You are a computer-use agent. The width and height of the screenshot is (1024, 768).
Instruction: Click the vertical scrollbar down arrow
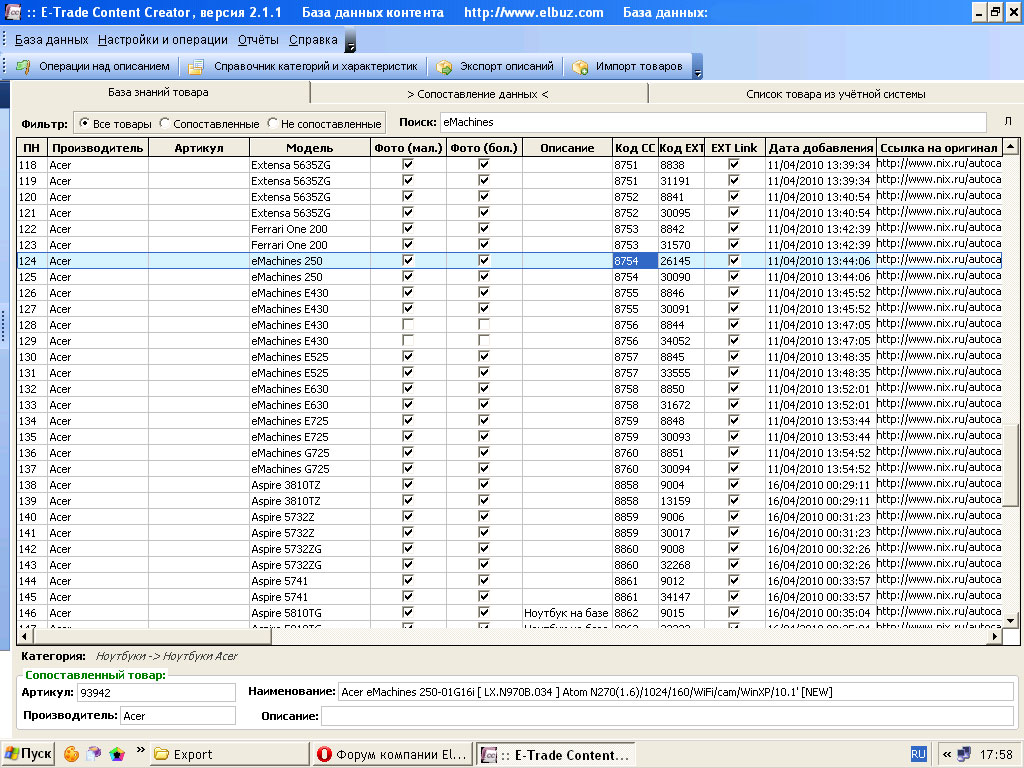pyautogui.click(x=1010, y=620)
